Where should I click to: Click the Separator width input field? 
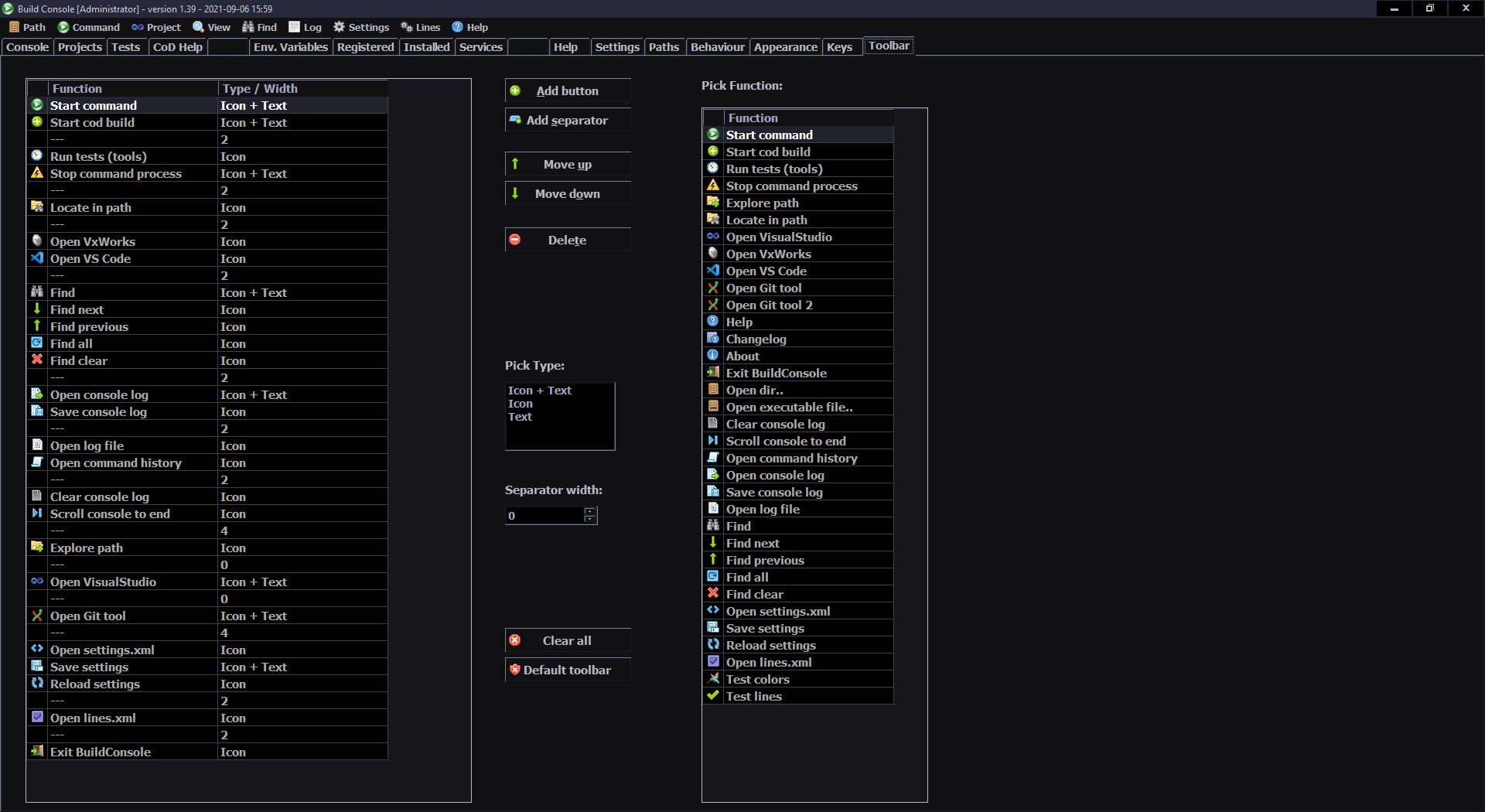[544, 515]
